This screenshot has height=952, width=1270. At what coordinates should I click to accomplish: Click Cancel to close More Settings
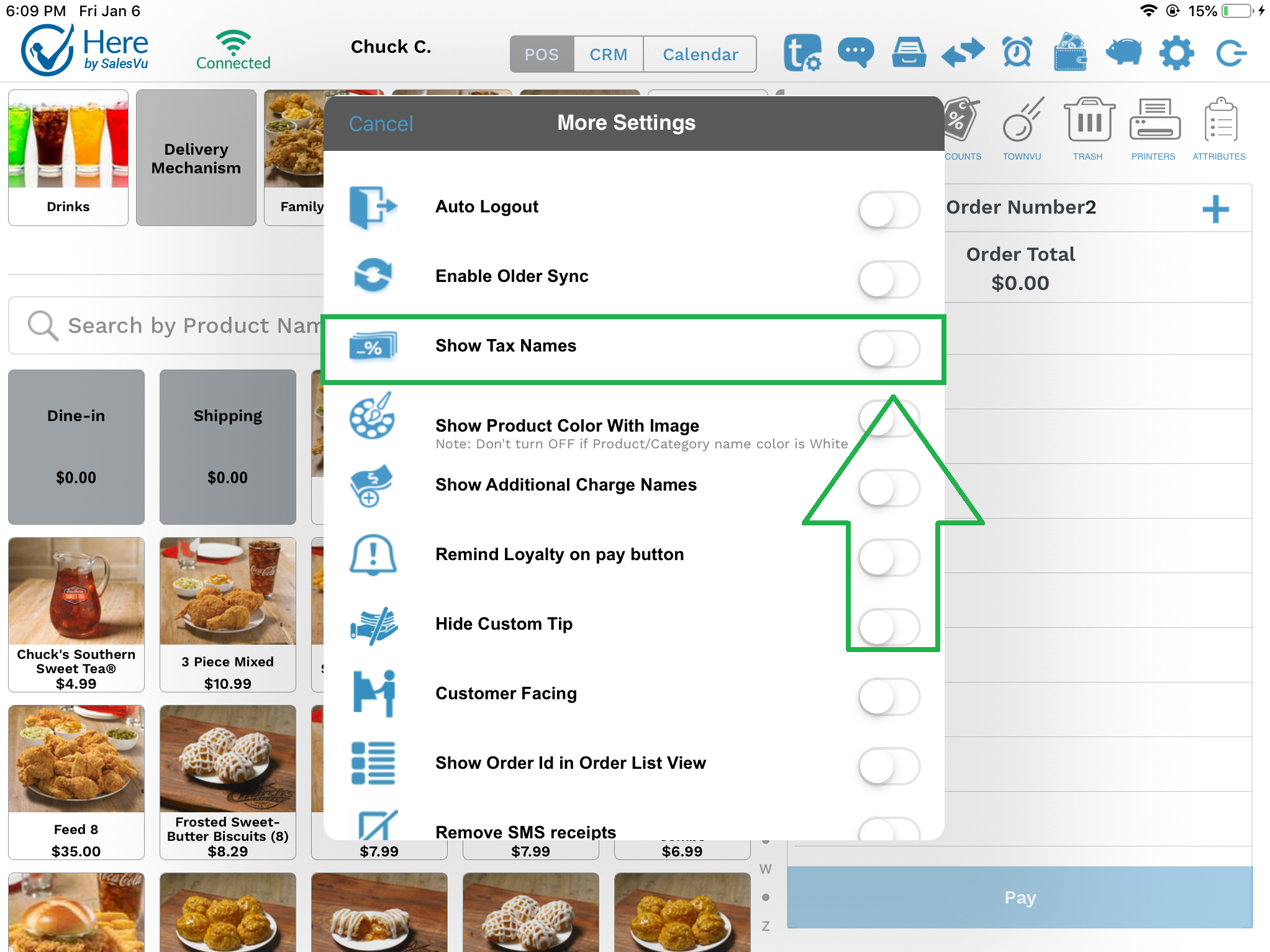click(x=380, y=123)
